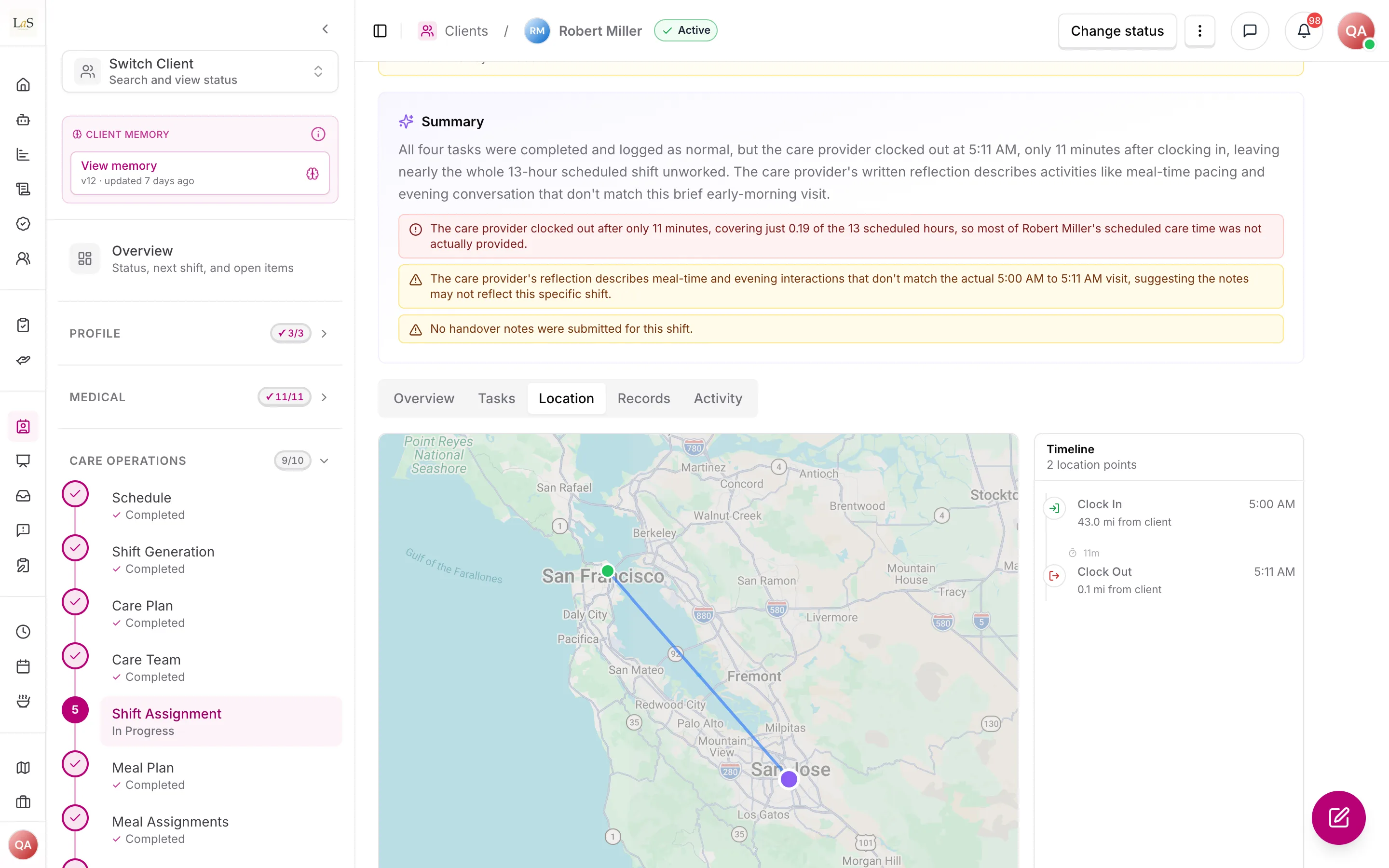The image size is (1389, 868).
Task: Click the floating edit compose button
Action: click(1338, 817)
